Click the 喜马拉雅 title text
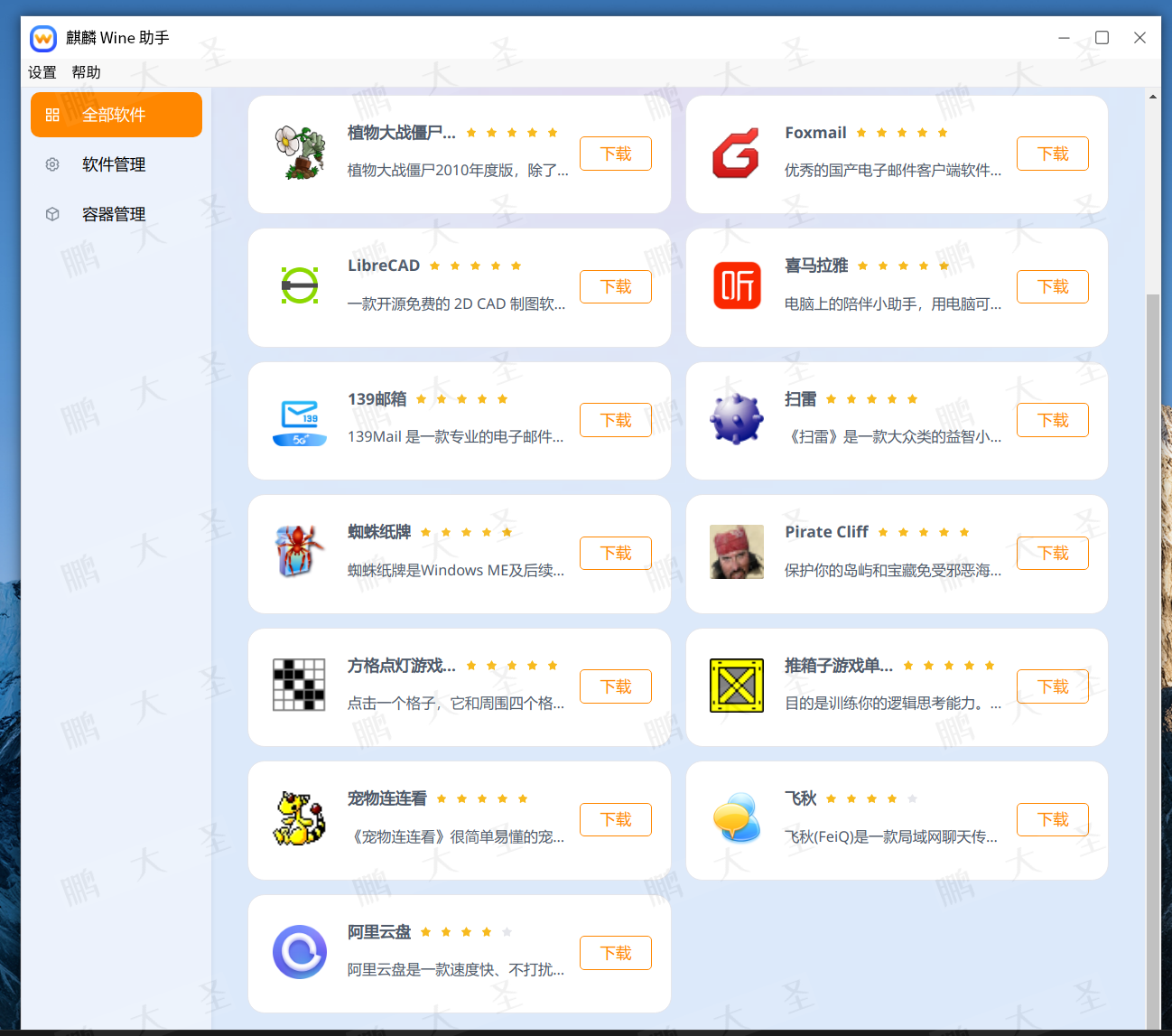 click(816, 266)
